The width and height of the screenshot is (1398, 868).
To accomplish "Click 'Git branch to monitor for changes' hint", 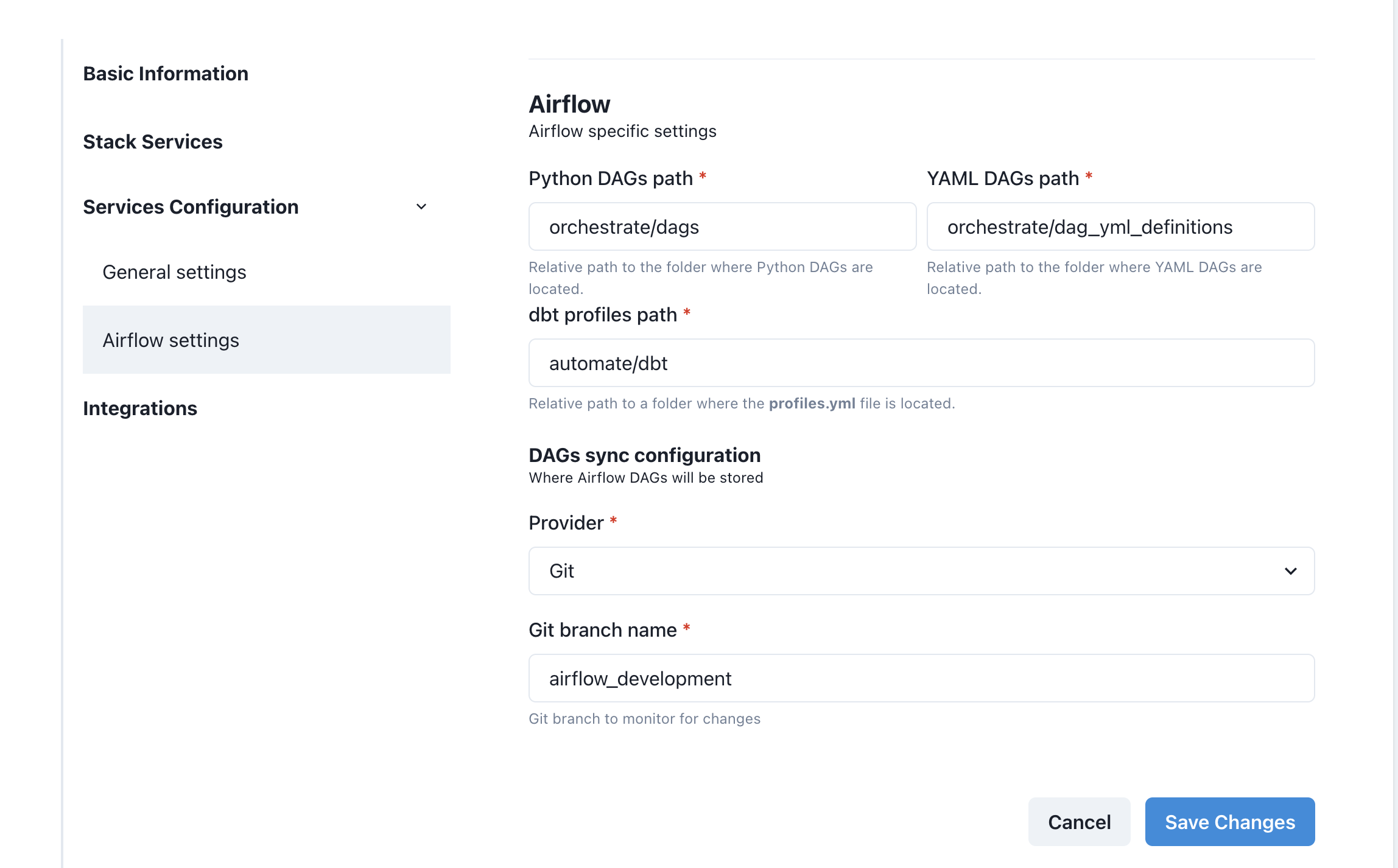I will pos(645,719).
